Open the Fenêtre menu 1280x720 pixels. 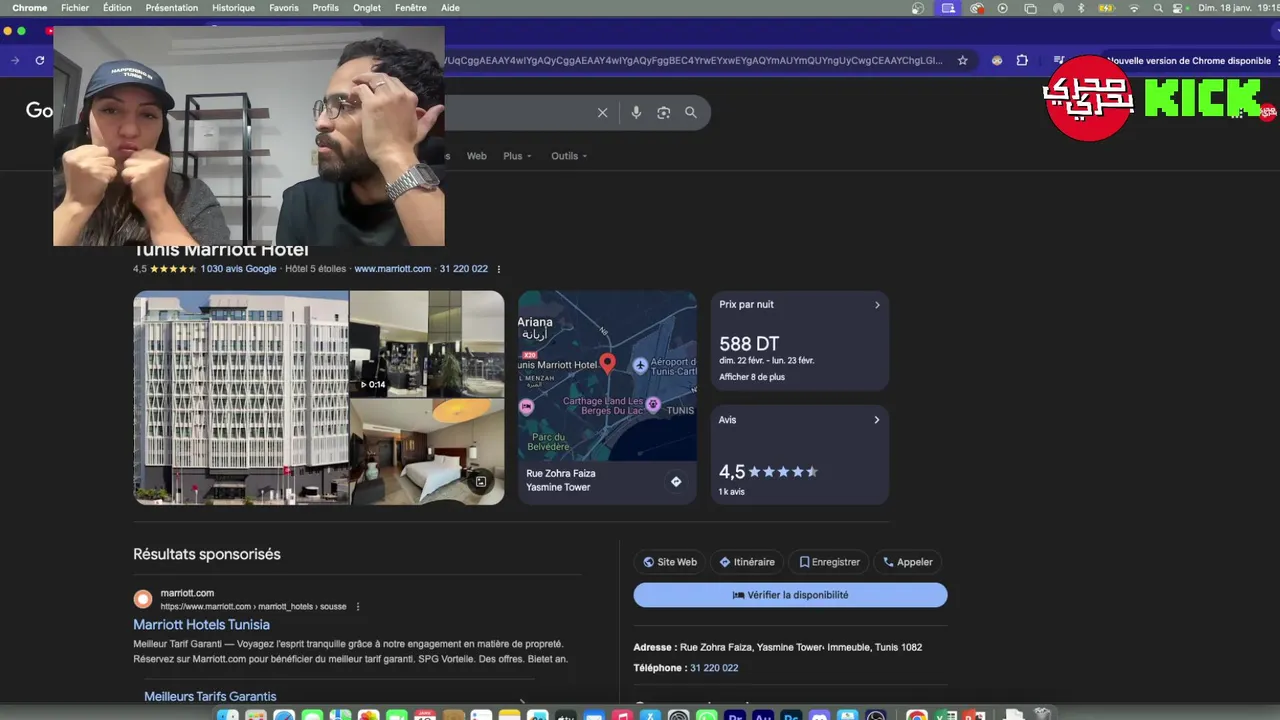click(x=411, y=8)
